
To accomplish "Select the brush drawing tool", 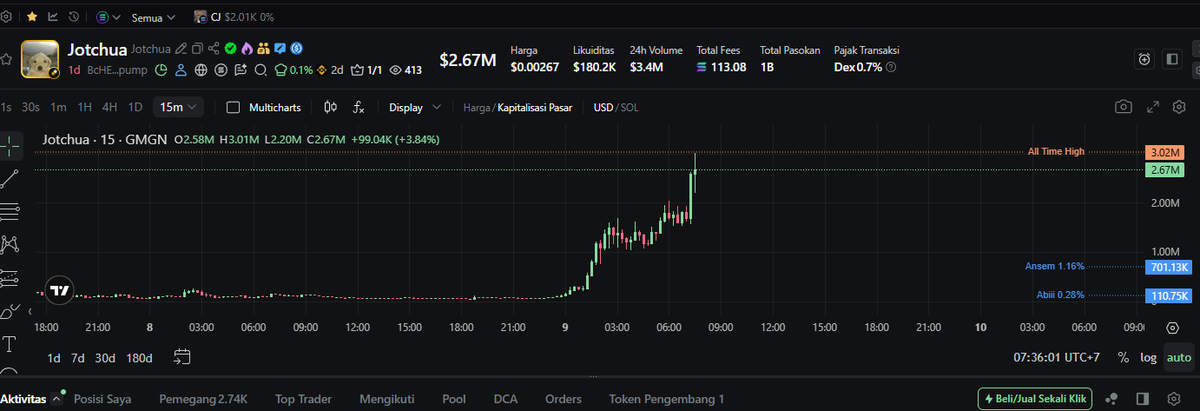I will pyautogui.click(x=10, y=310).
